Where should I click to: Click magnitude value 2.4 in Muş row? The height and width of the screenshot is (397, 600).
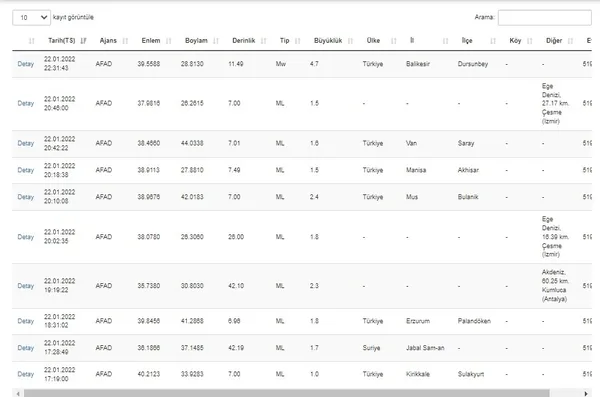(314, 197)
